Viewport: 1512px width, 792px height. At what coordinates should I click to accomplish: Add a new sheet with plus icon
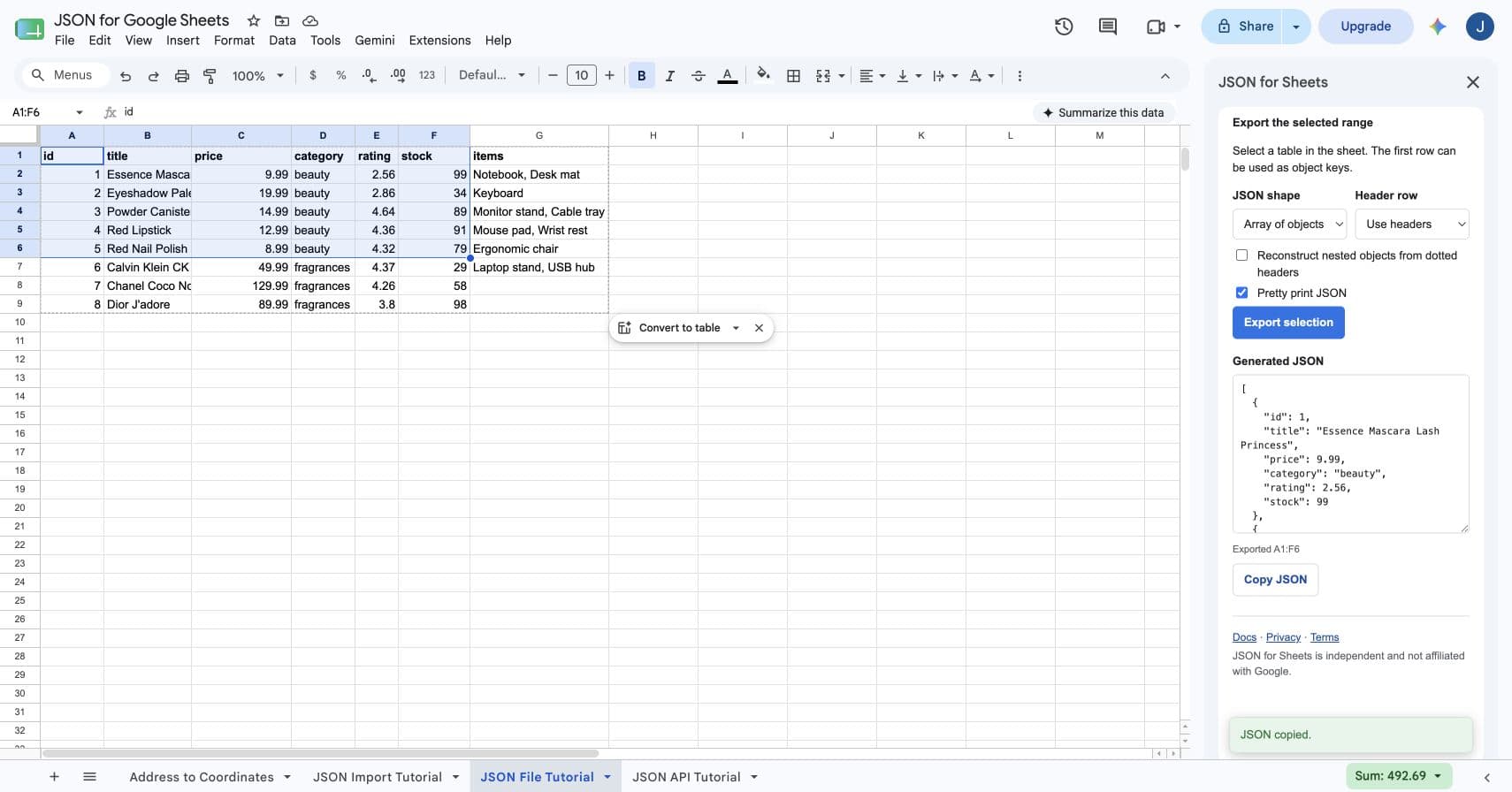[x=54, y=777]
